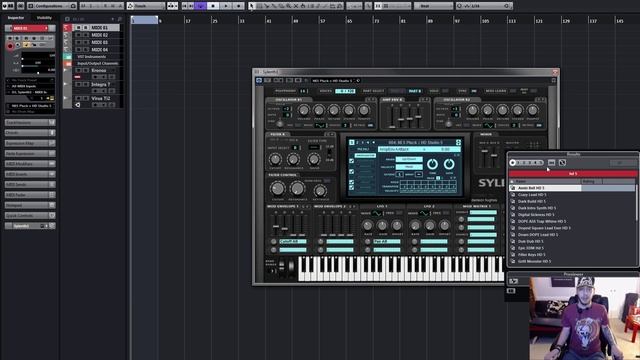Click the transport Record button

239,6
